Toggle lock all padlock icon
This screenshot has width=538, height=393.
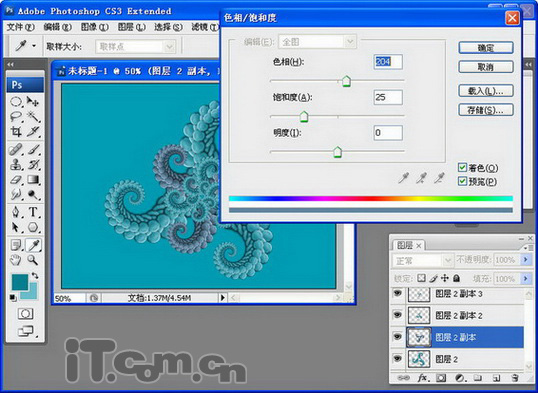(x=456, y=278)
